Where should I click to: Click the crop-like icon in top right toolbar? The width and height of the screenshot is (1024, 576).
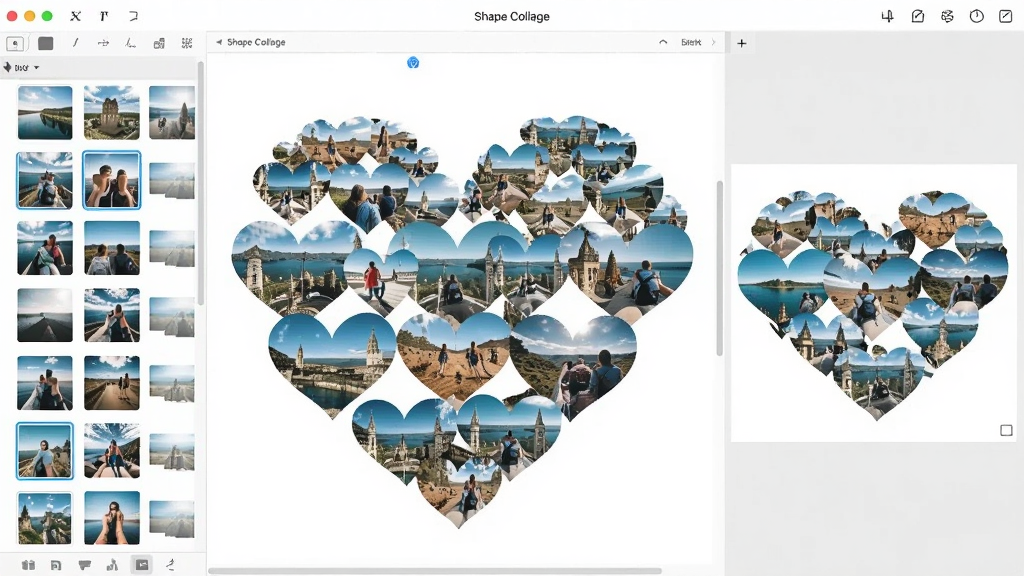[888, 16]
